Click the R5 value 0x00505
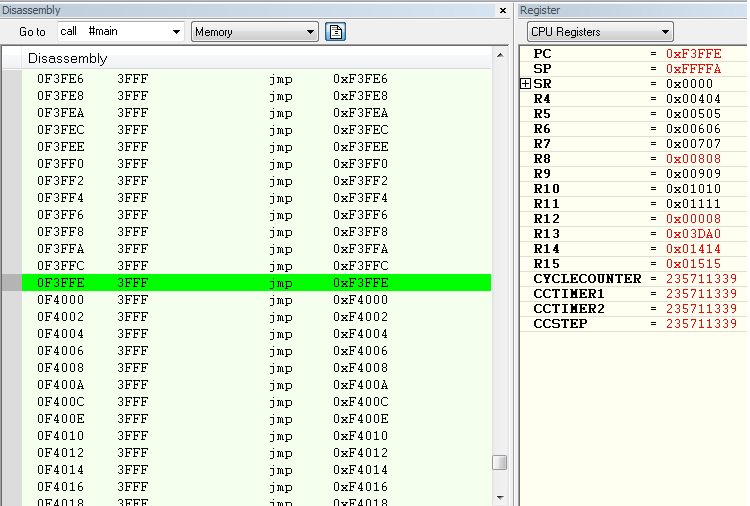 [694, 114]
